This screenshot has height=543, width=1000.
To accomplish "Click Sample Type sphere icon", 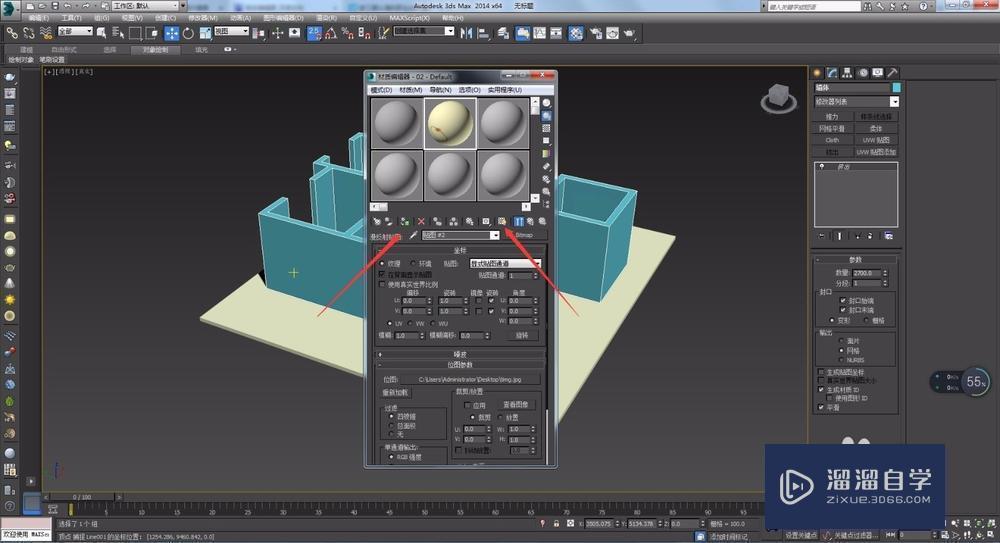I will pyautogui.click(x=547, y=103).
